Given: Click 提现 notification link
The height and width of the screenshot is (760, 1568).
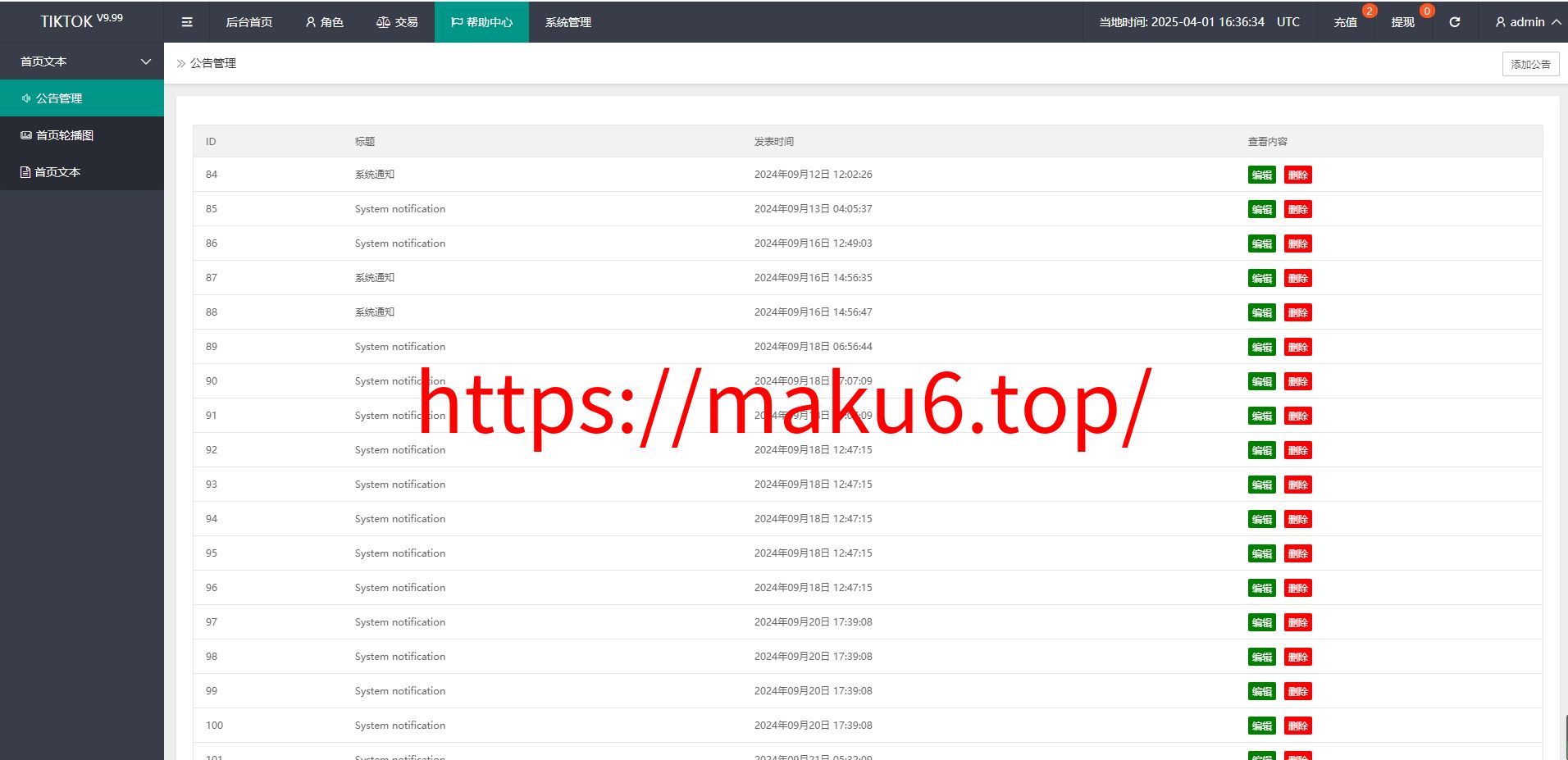Looking at the screenshot, I should point(1403,22).
